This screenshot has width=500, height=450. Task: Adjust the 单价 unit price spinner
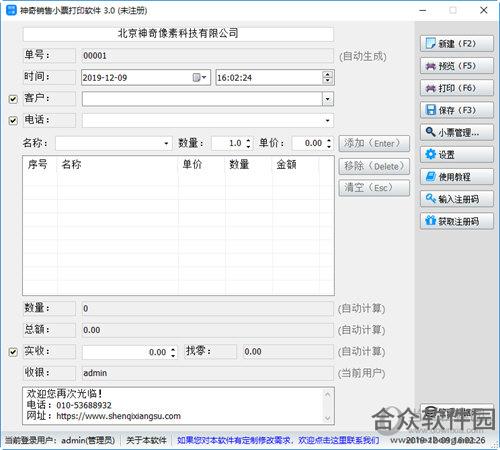pyautogui.click(x=329, y=144)
